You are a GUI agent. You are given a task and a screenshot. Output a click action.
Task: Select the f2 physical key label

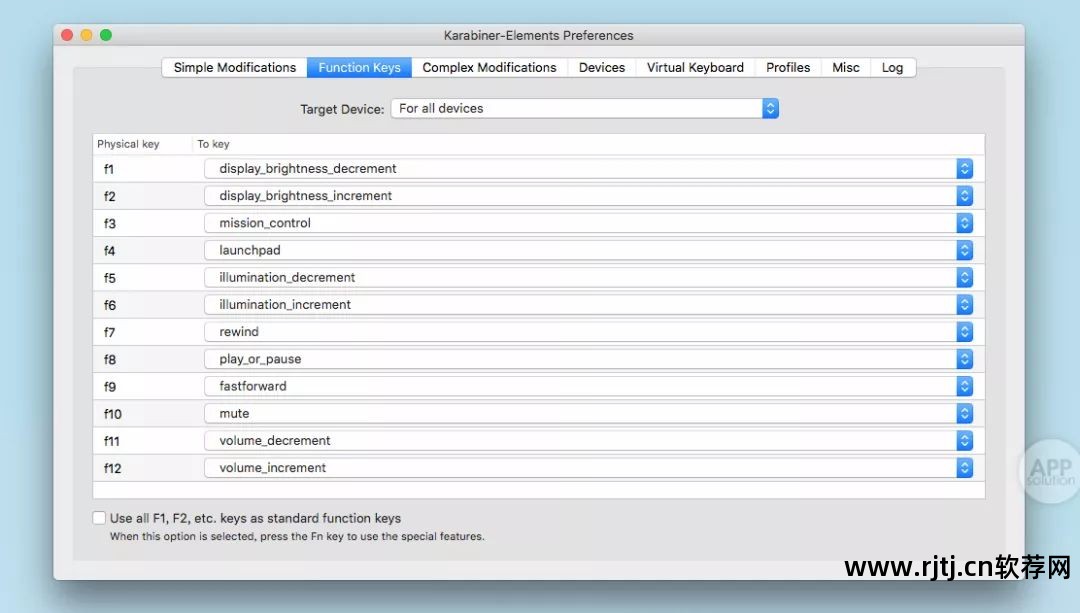[x=110, y=196]
